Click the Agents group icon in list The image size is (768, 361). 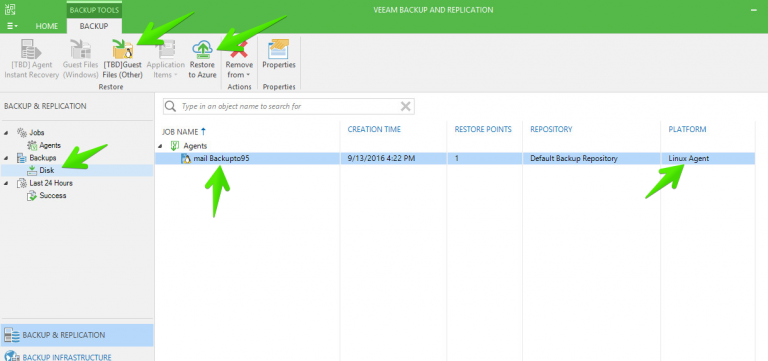click(x=175, y=145)
